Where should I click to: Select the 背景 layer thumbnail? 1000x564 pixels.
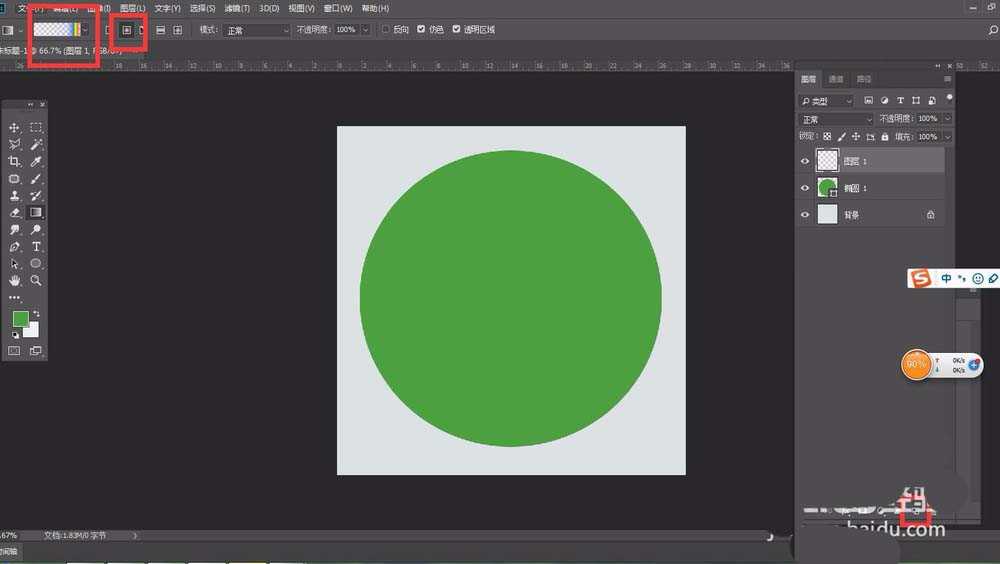(827, 214)
